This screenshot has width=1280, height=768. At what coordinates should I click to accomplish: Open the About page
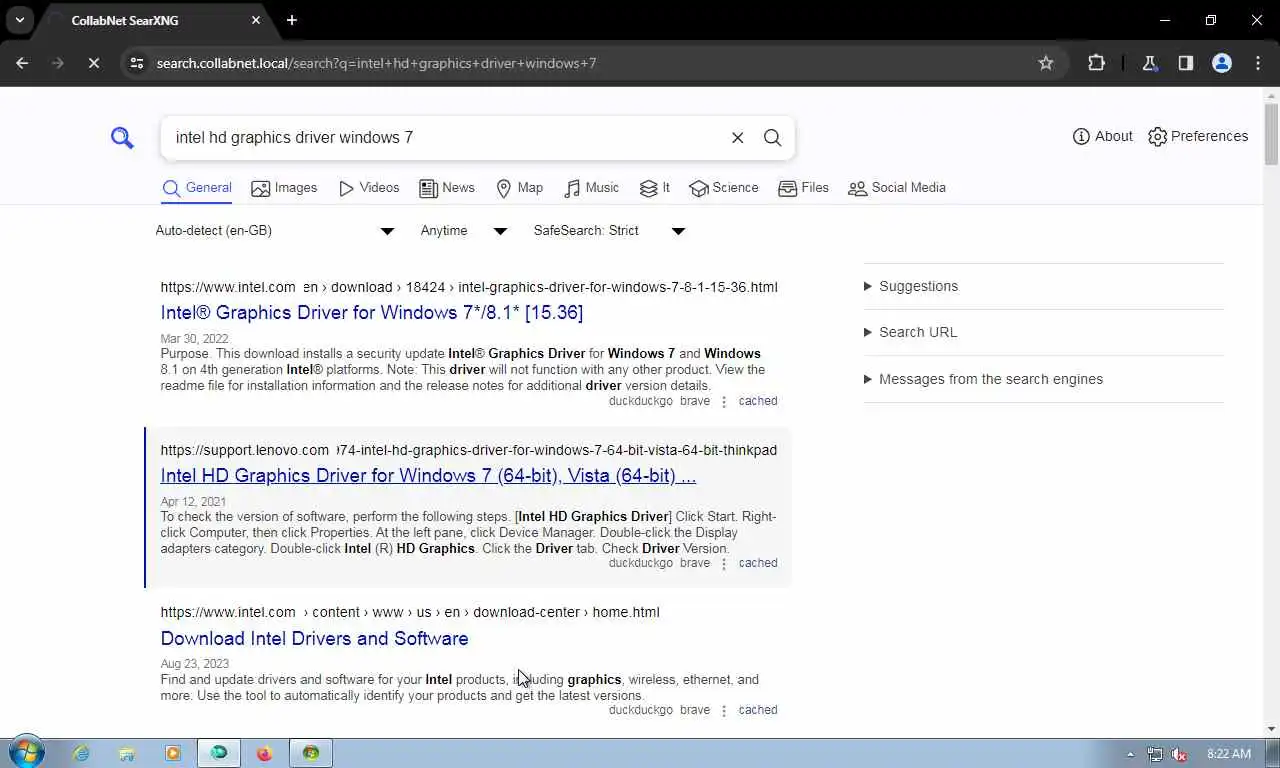coord(1102,136)
